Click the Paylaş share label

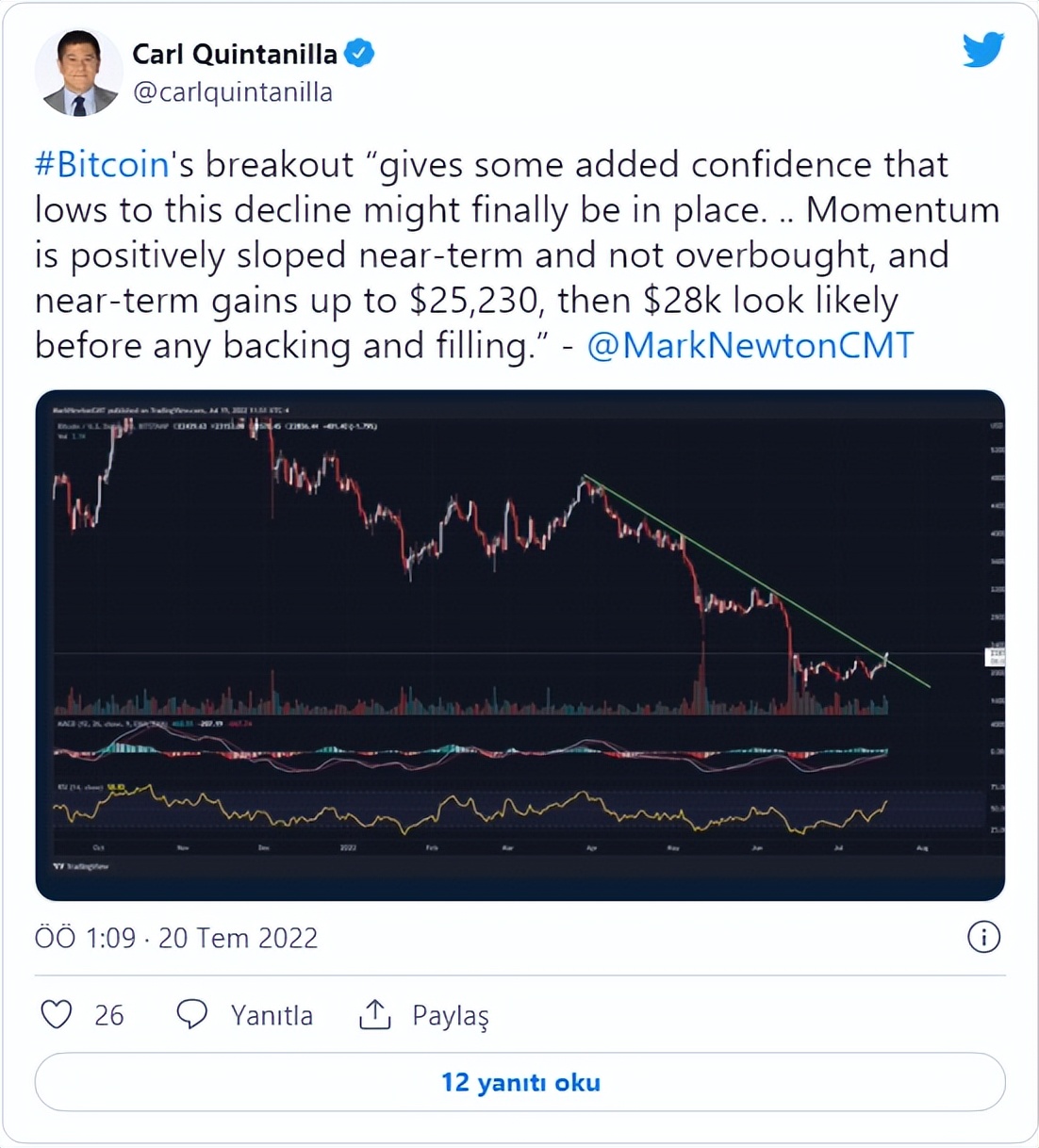click(451, 1016)
